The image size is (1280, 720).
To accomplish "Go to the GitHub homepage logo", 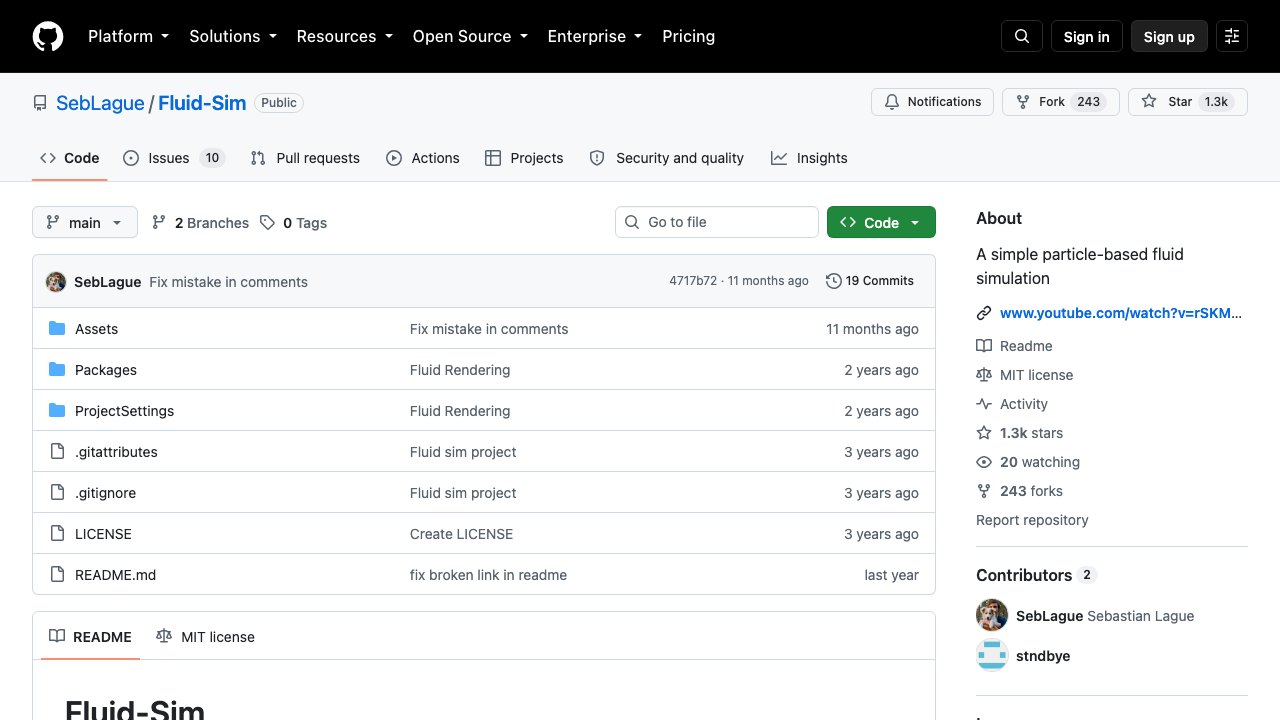I will point(48,36).
